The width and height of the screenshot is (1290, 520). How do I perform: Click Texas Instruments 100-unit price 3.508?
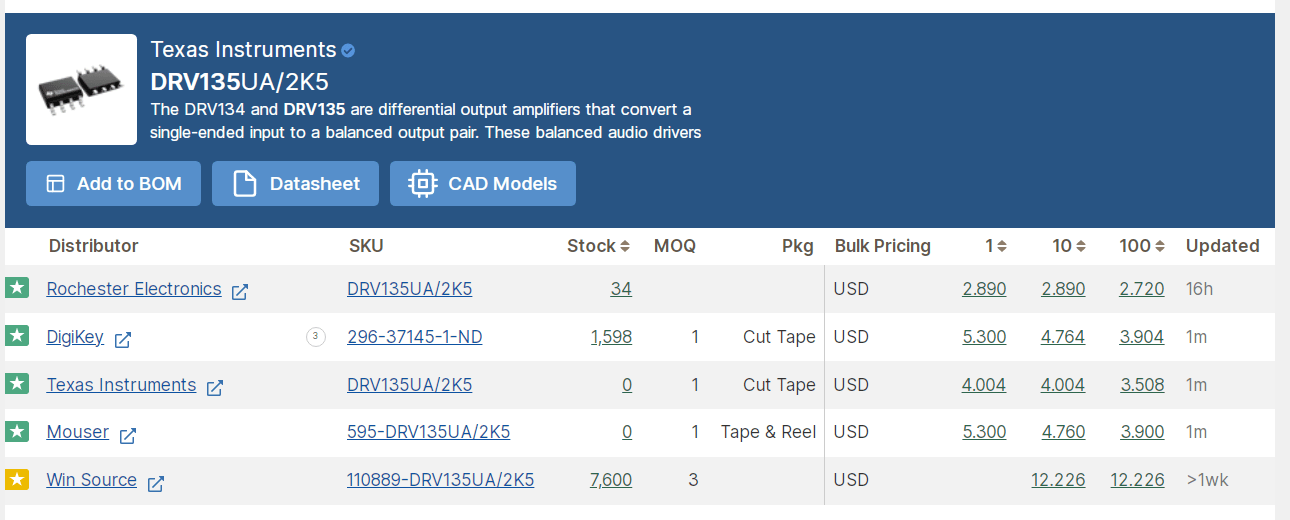click(1142, 385)
